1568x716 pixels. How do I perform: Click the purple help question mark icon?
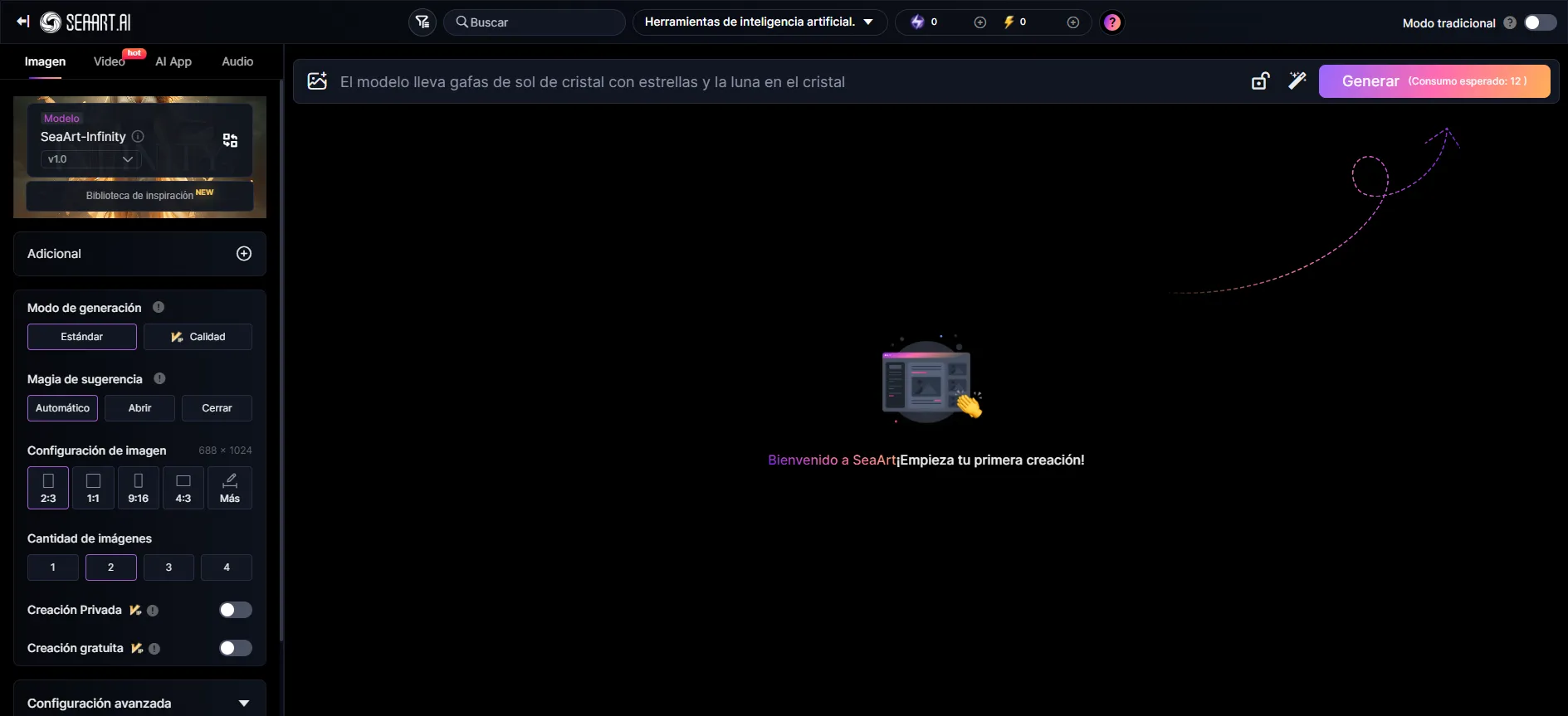pyautogui.click(x=1111, y=22)
